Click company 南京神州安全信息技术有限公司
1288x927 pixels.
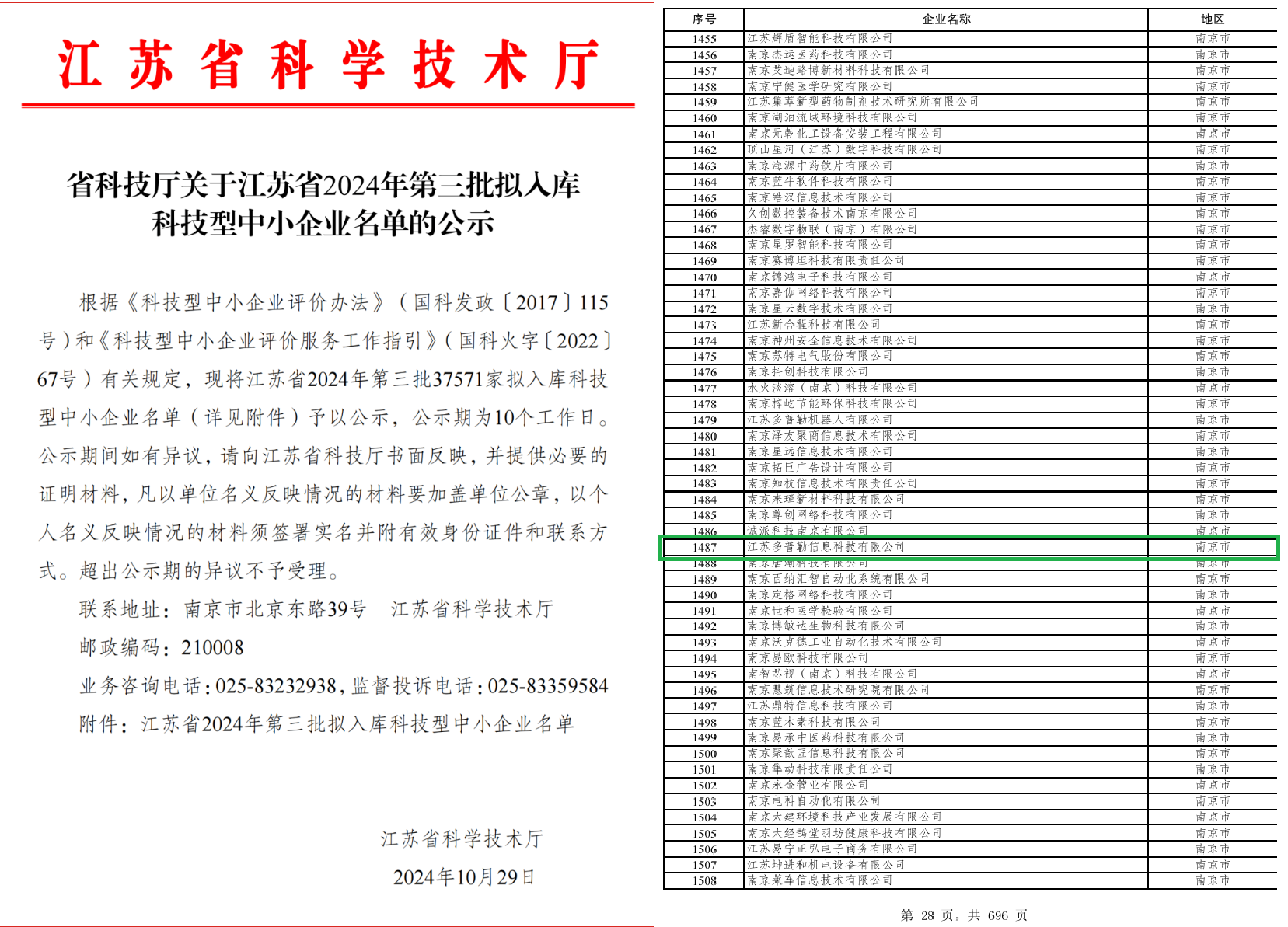point(832,340)
